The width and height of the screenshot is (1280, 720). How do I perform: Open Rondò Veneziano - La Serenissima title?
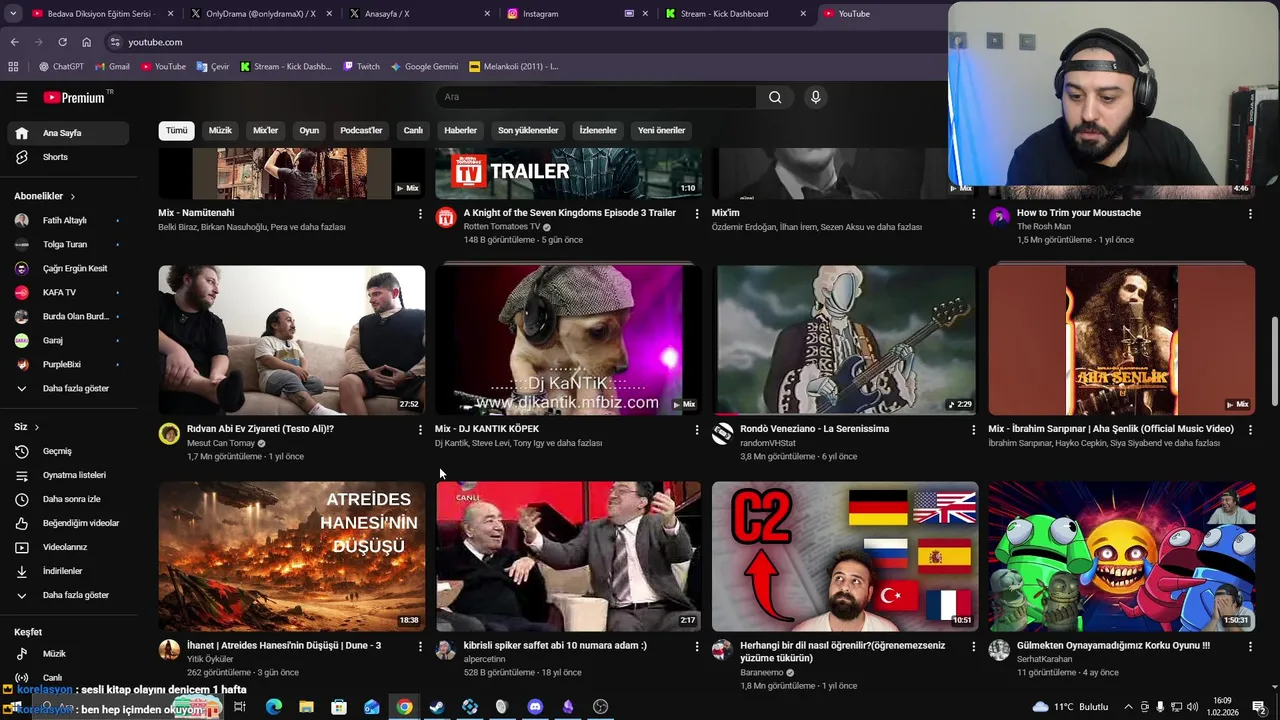click(814, 429)
